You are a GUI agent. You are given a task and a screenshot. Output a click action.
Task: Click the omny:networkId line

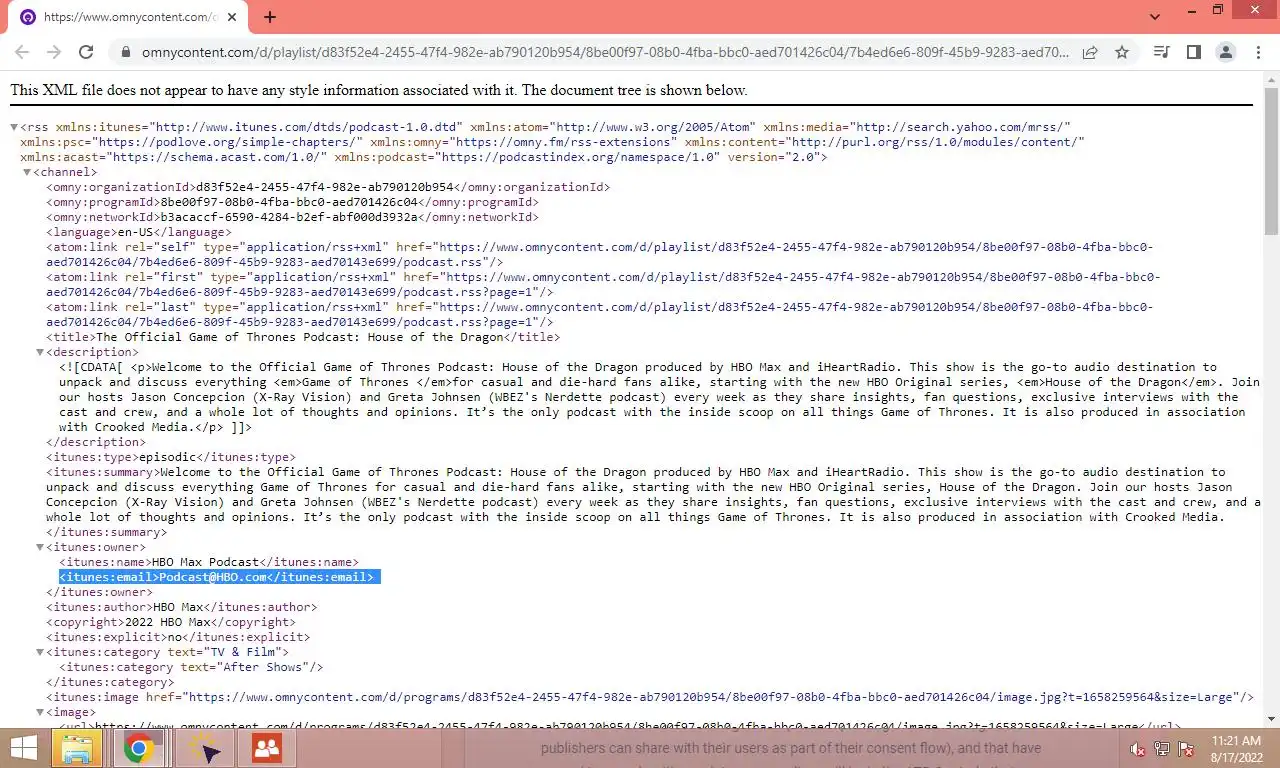[291, 217]
